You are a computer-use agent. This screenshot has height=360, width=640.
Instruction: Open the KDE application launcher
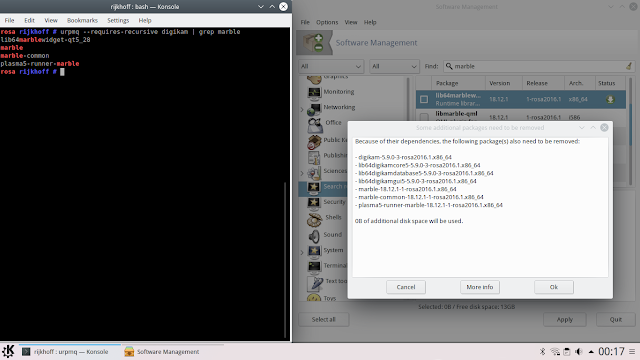point(8,351)
